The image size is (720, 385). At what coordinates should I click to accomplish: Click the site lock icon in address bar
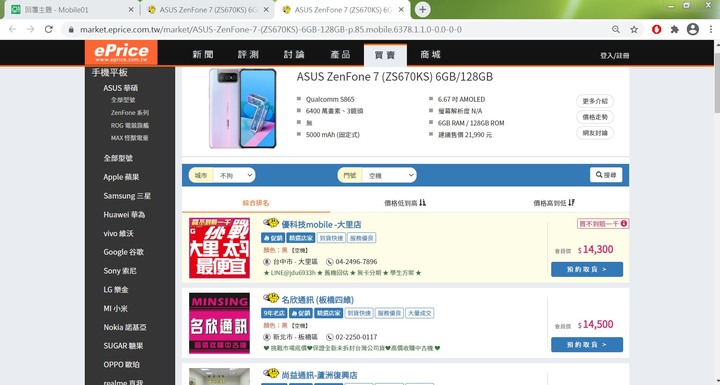pyautogui.click(x=71, y=30)
